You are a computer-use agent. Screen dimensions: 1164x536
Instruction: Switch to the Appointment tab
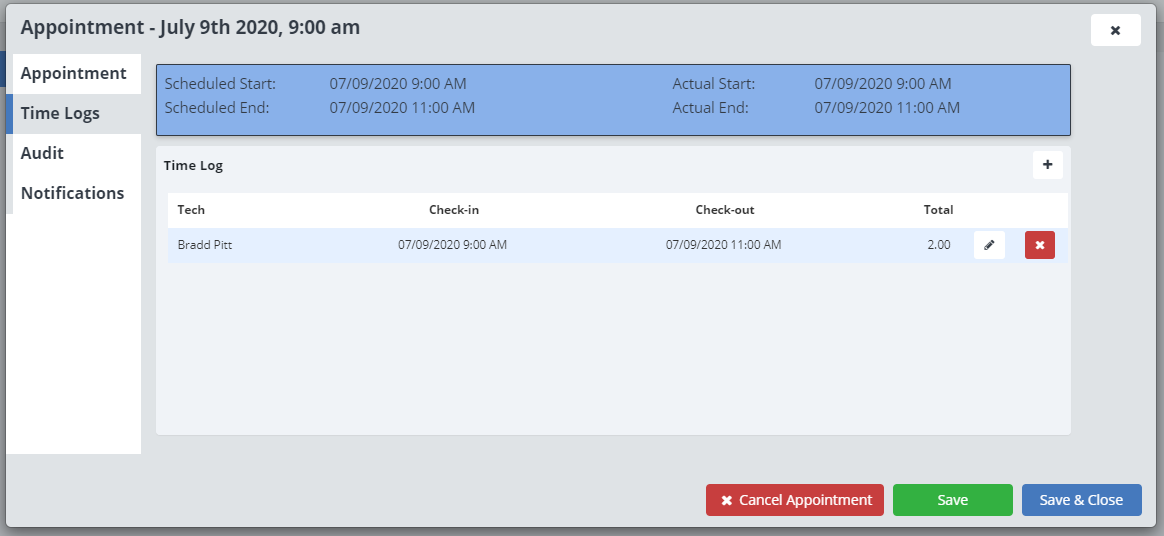pyautogui.click(x=74, y=74)
